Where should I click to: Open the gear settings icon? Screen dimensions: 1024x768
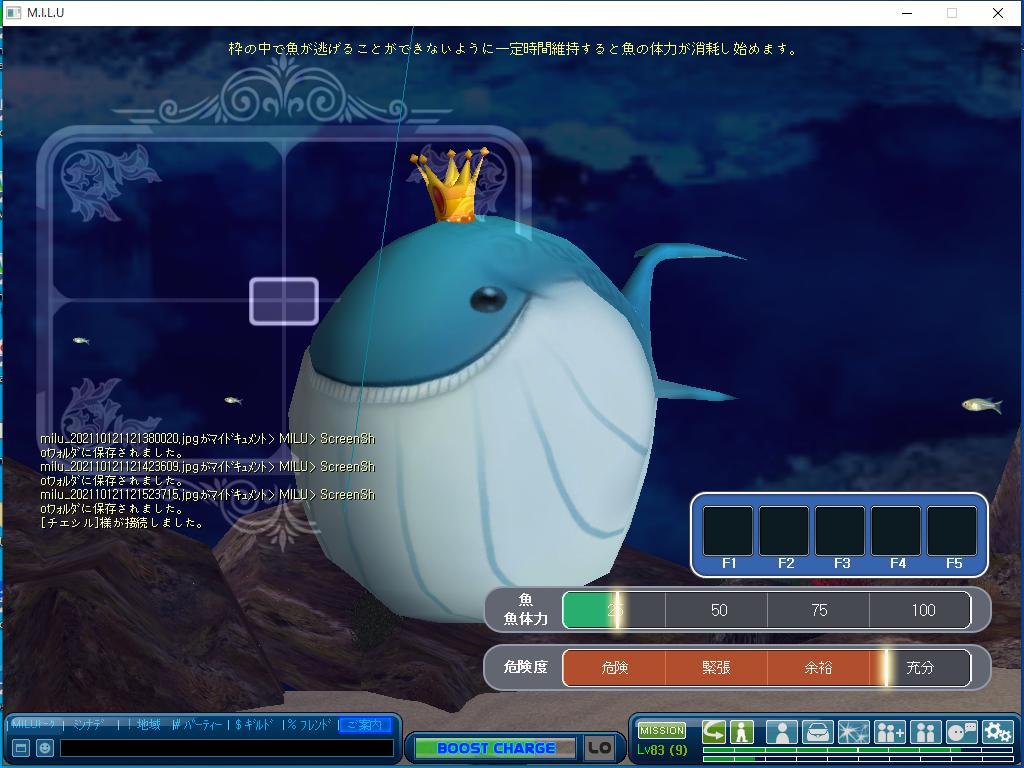(x=997, y=733)
